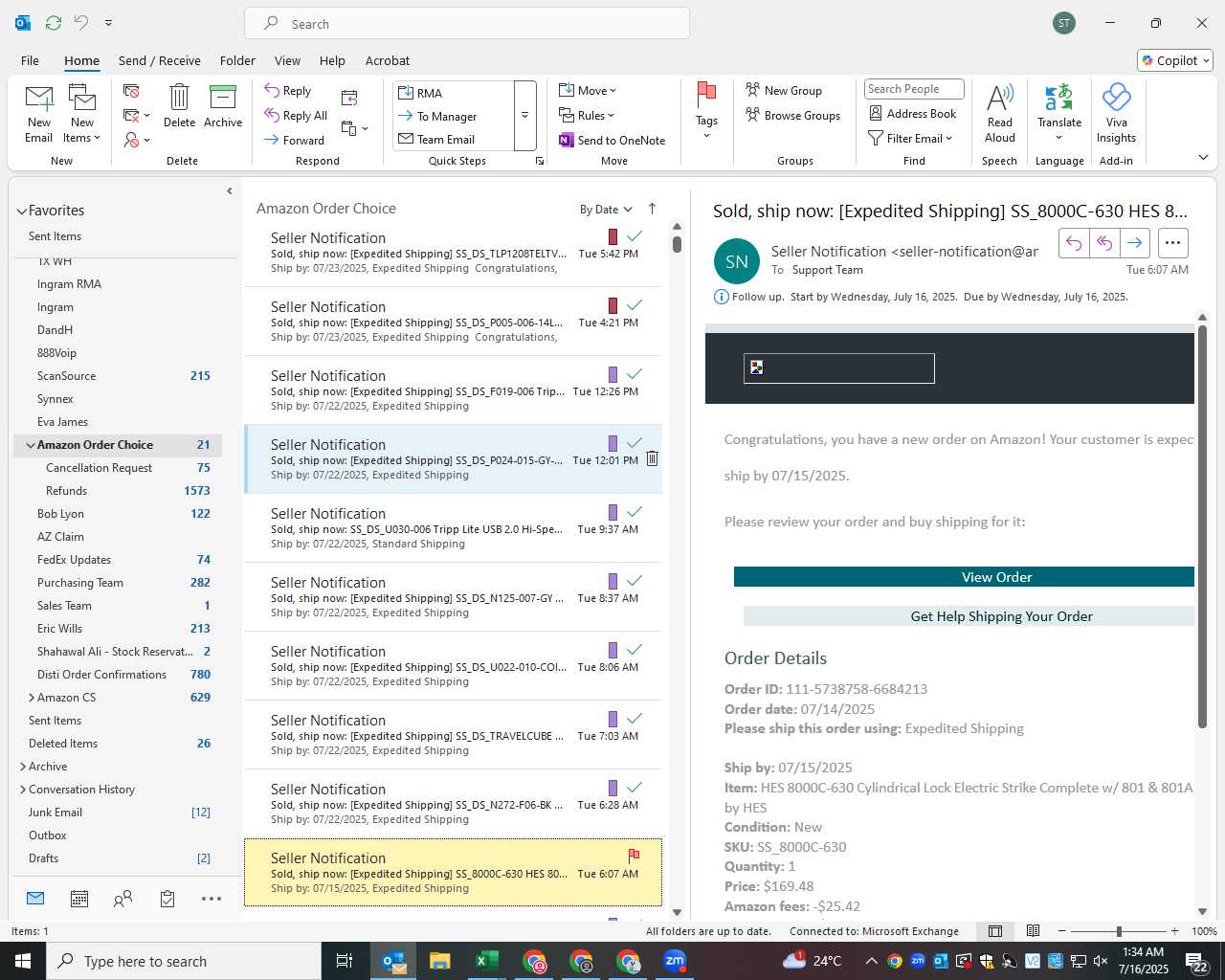The height and width of the screenshot is (980, 1225).
Task: Switch to Reading view in status bar
Action: [1034, 931]
